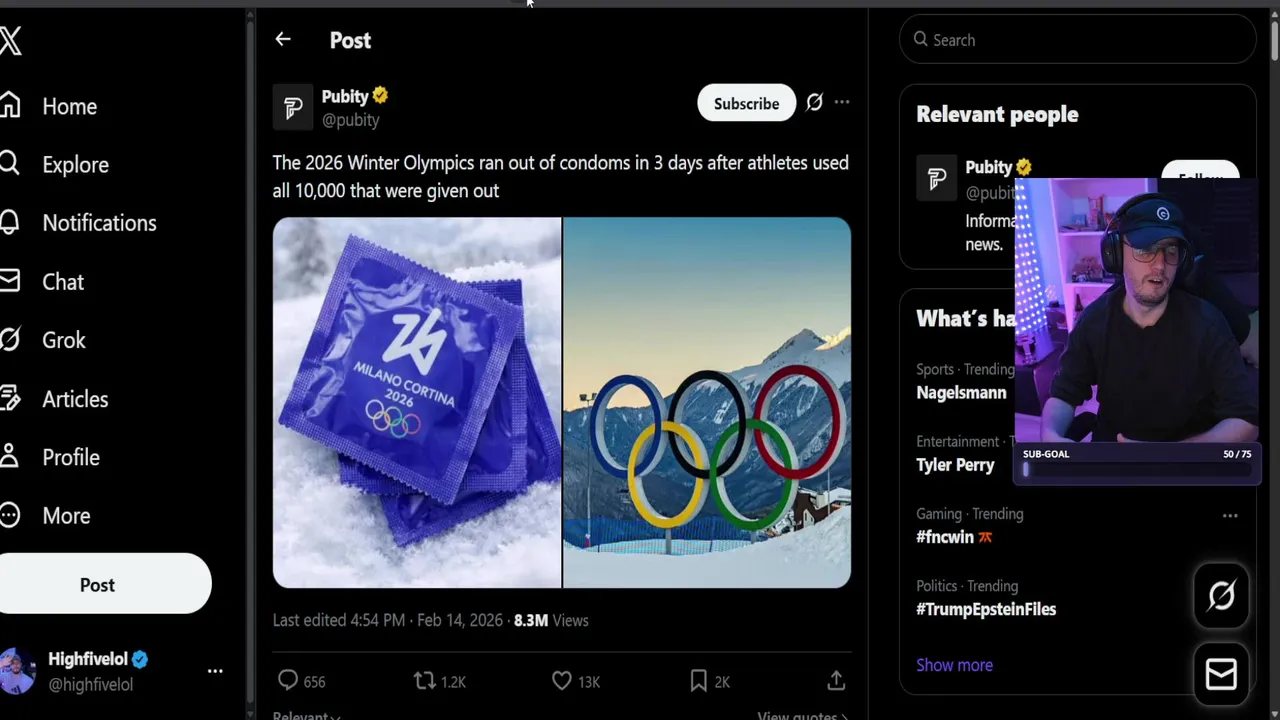Click the back arrow icon
Viewport: 1280px width, 720px height.
click(283, 40)
